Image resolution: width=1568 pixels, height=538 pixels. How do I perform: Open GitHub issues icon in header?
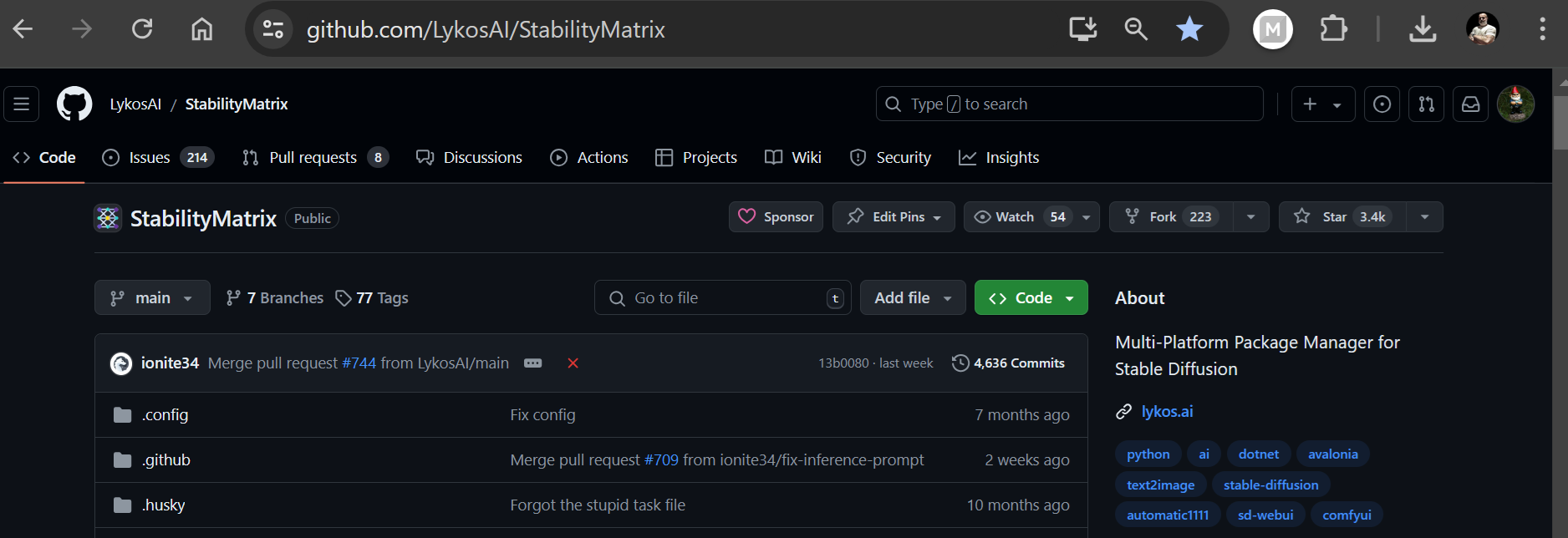[1382, 104]
